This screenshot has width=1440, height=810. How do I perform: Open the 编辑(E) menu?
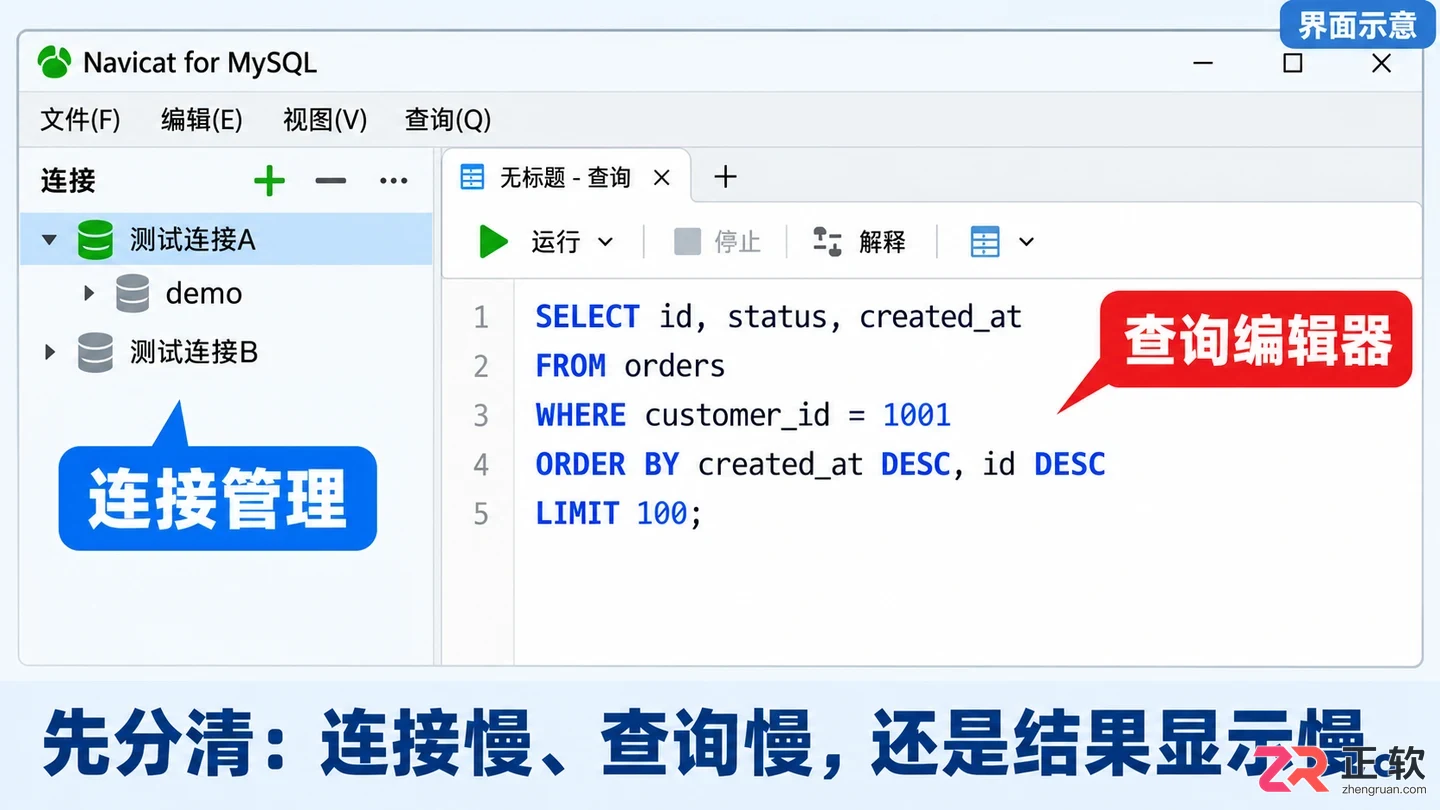[202, 120]
